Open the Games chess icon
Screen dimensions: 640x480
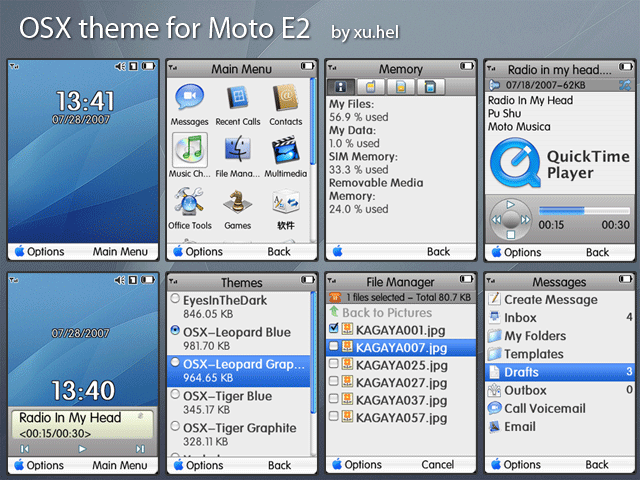click(x=238, y=202)
